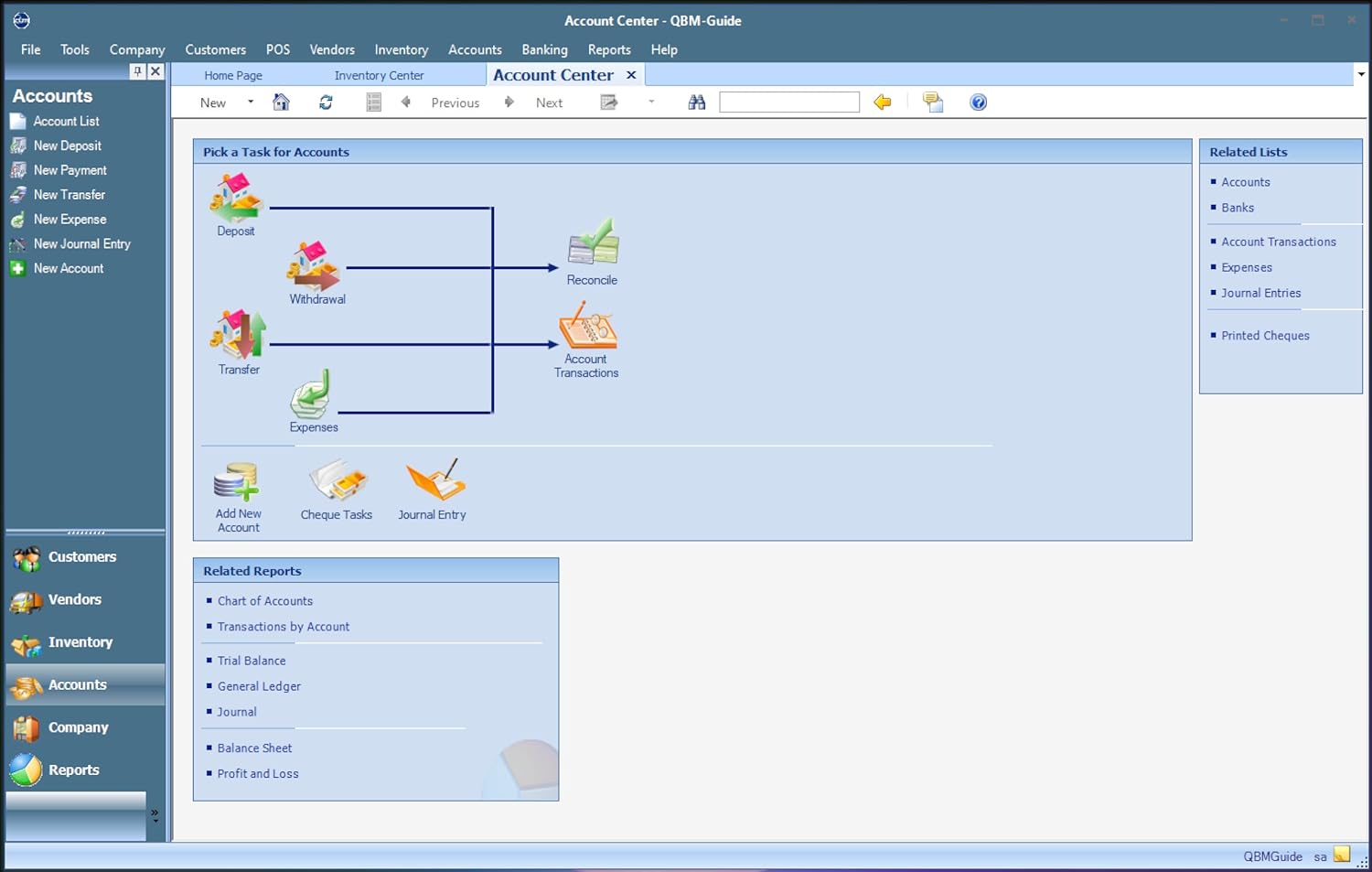1372x872 pixels.
Task: Create a Journal Entry via icon
Action: 436,480
